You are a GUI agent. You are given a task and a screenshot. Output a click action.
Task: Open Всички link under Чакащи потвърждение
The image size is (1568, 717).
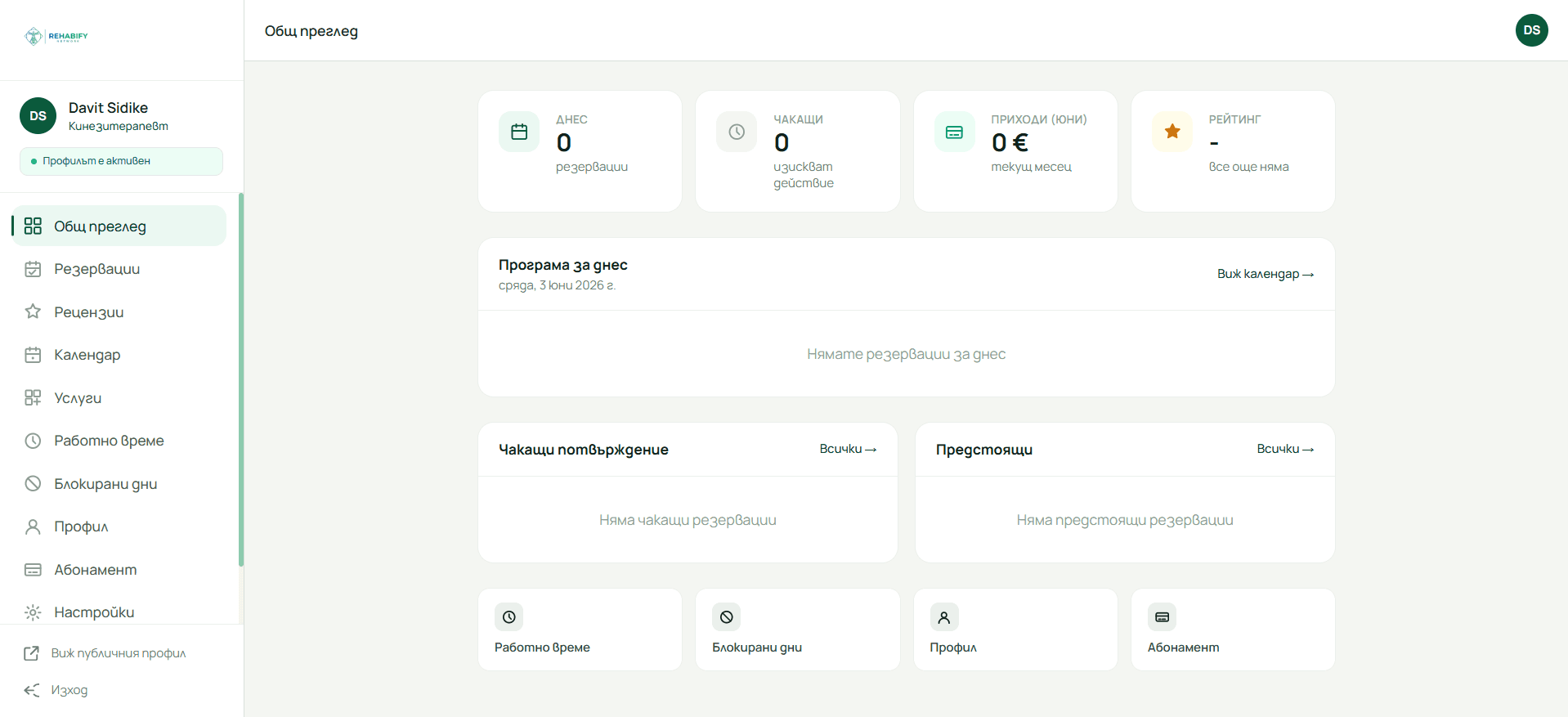(848, 449)
